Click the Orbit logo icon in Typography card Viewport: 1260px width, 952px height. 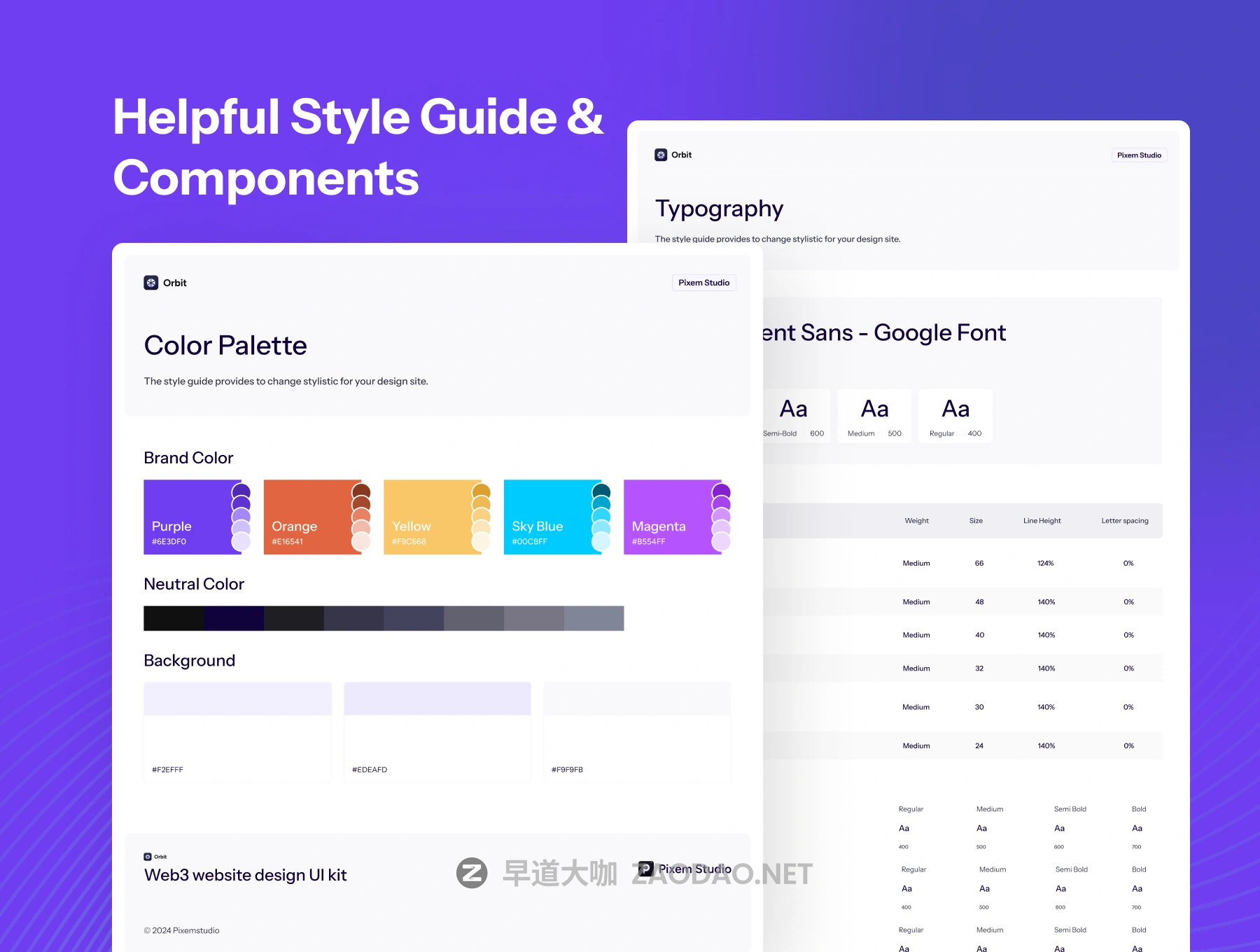(661, 155)
